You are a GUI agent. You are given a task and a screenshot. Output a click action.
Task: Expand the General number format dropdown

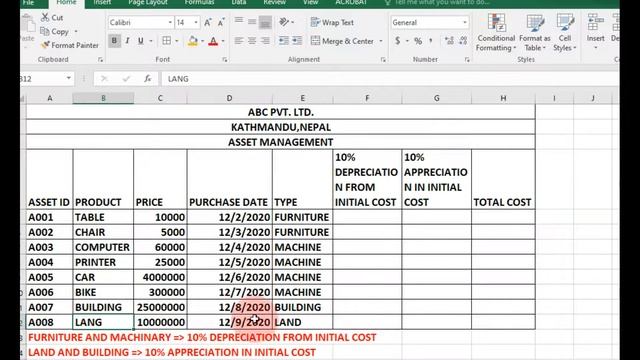pyautogui.click(x=464, y=22)
